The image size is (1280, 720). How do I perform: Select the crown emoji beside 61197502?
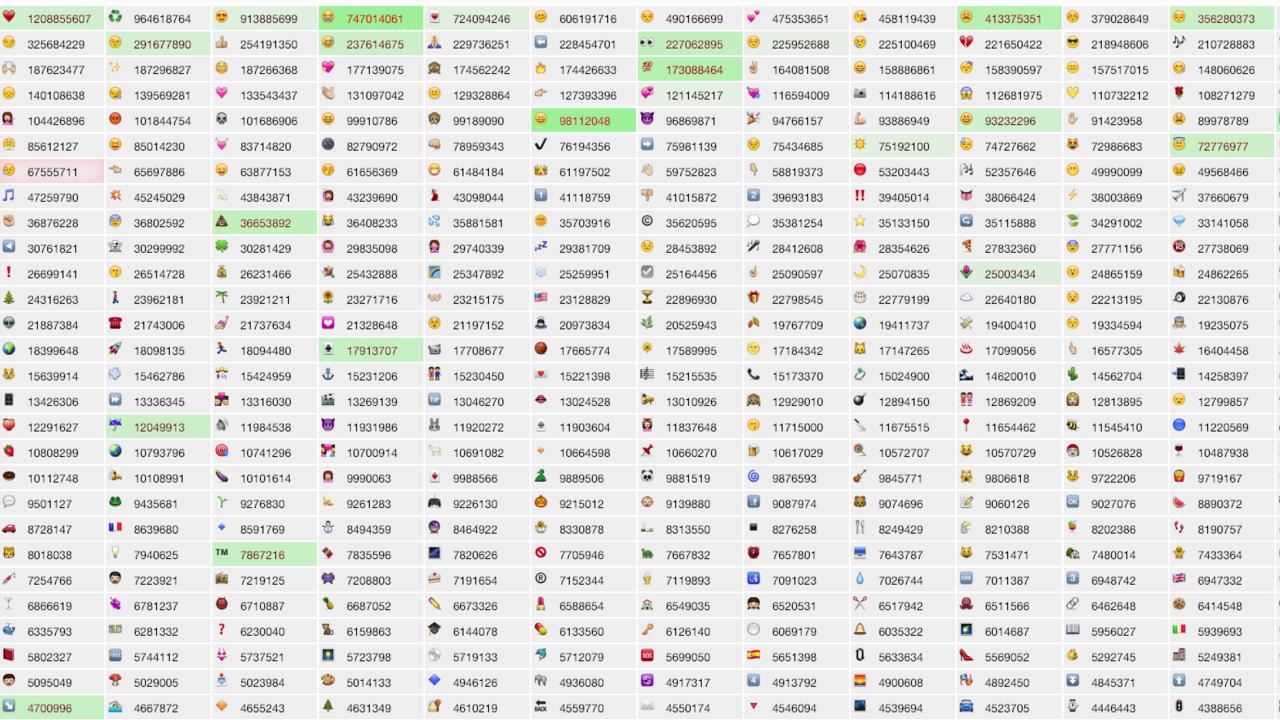point(541,171)
